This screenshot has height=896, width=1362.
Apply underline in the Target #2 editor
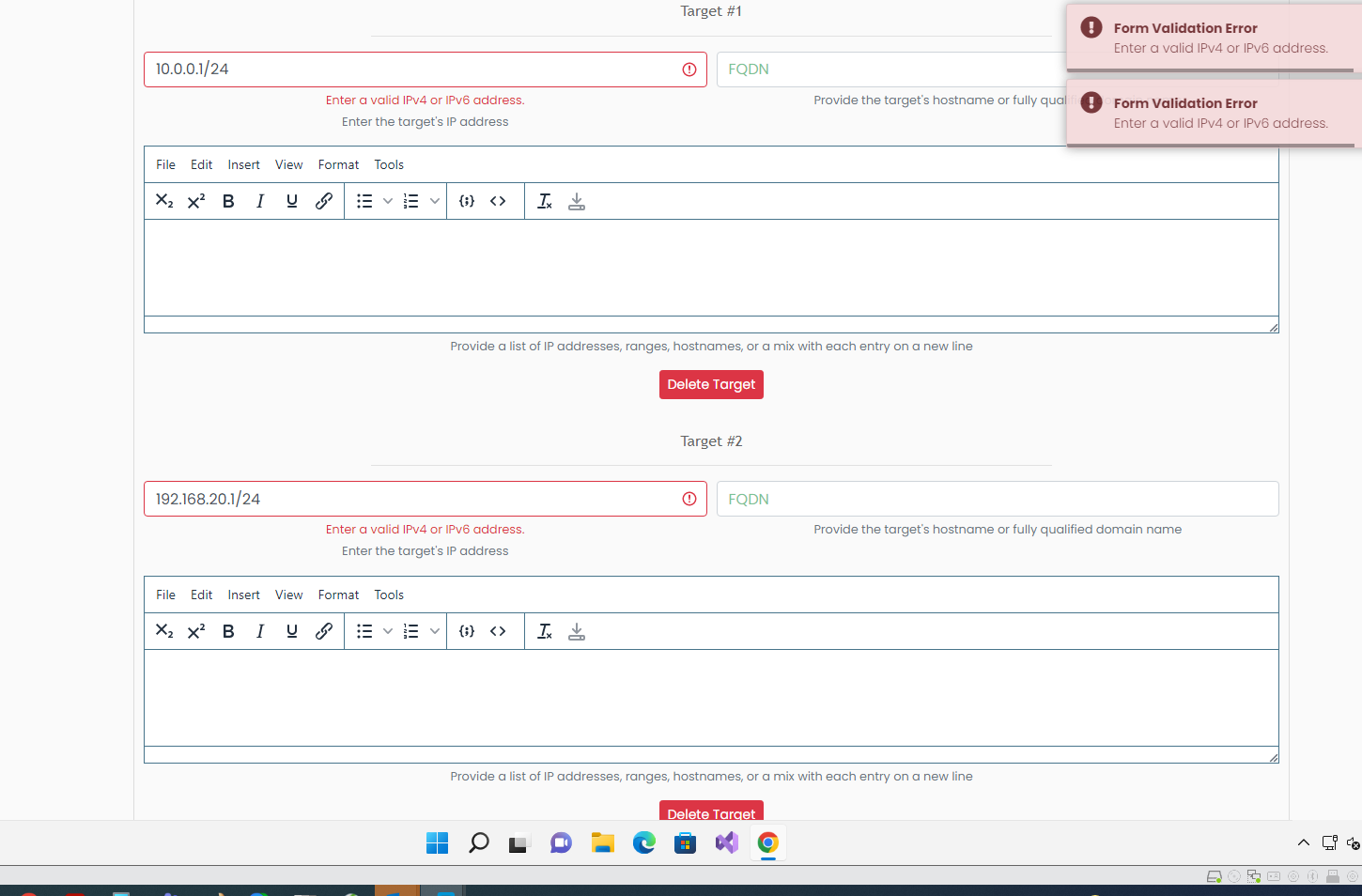click(x=292, y=630)
